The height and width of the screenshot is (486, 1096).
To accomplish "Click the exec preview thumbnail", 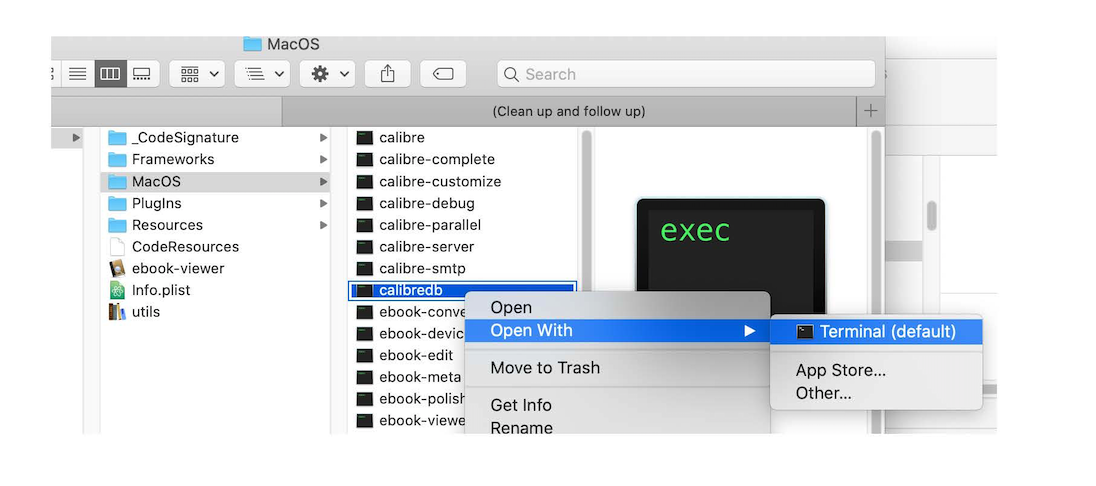I will point(730,255).
